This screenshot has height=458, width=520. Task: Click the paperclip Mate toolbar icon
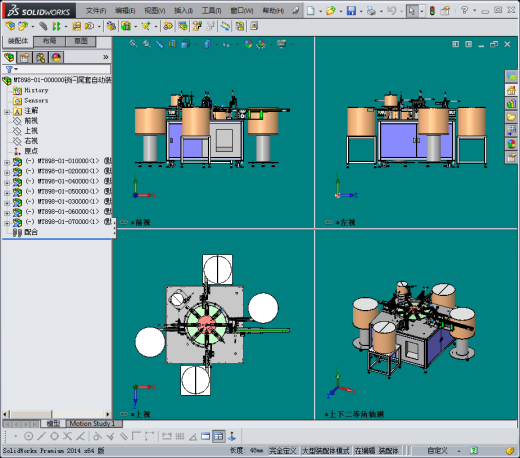point(43,26)
